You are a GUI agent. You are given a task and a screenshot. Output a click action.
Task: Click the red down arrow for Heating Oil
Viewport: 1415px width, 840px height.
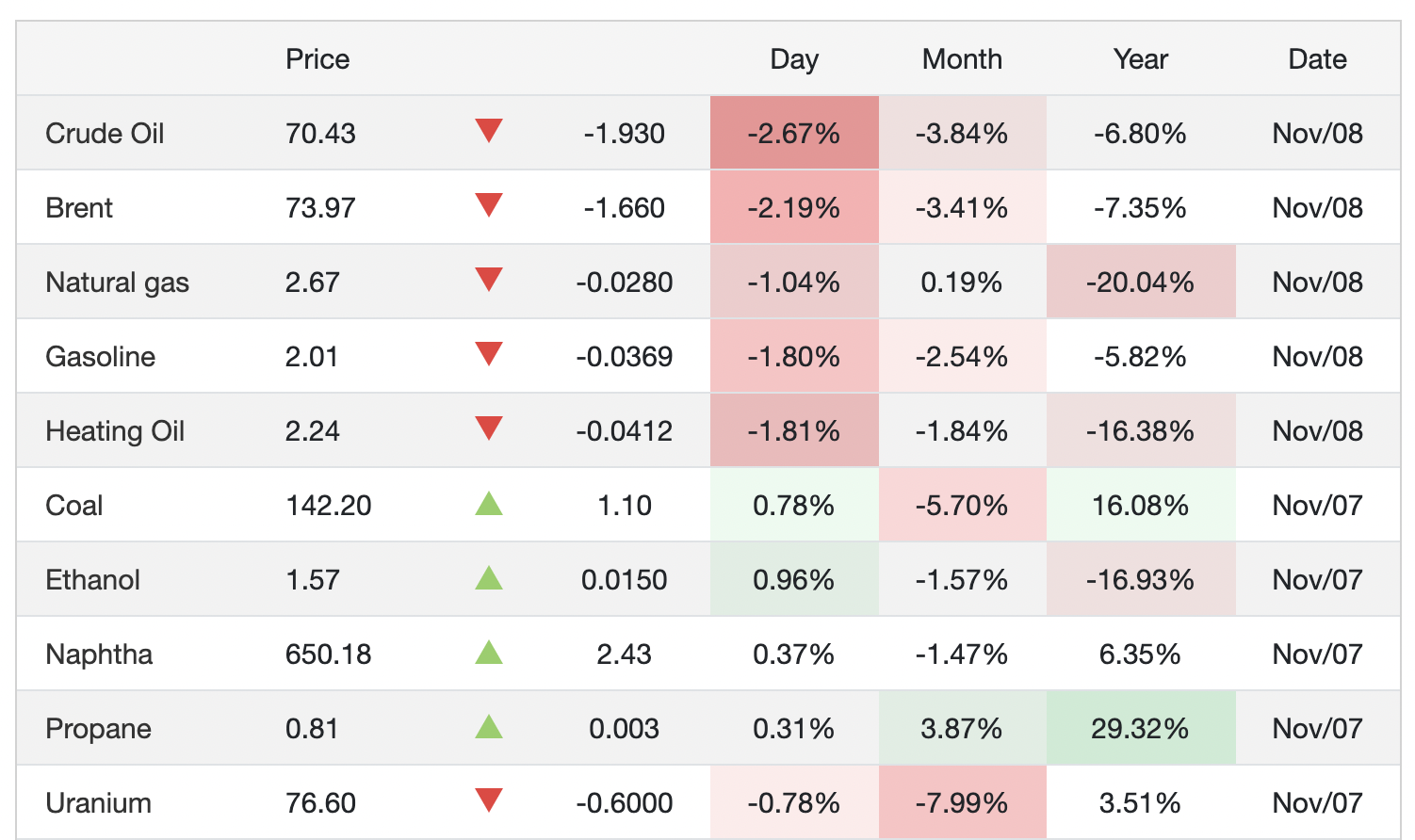click(489, 428)
